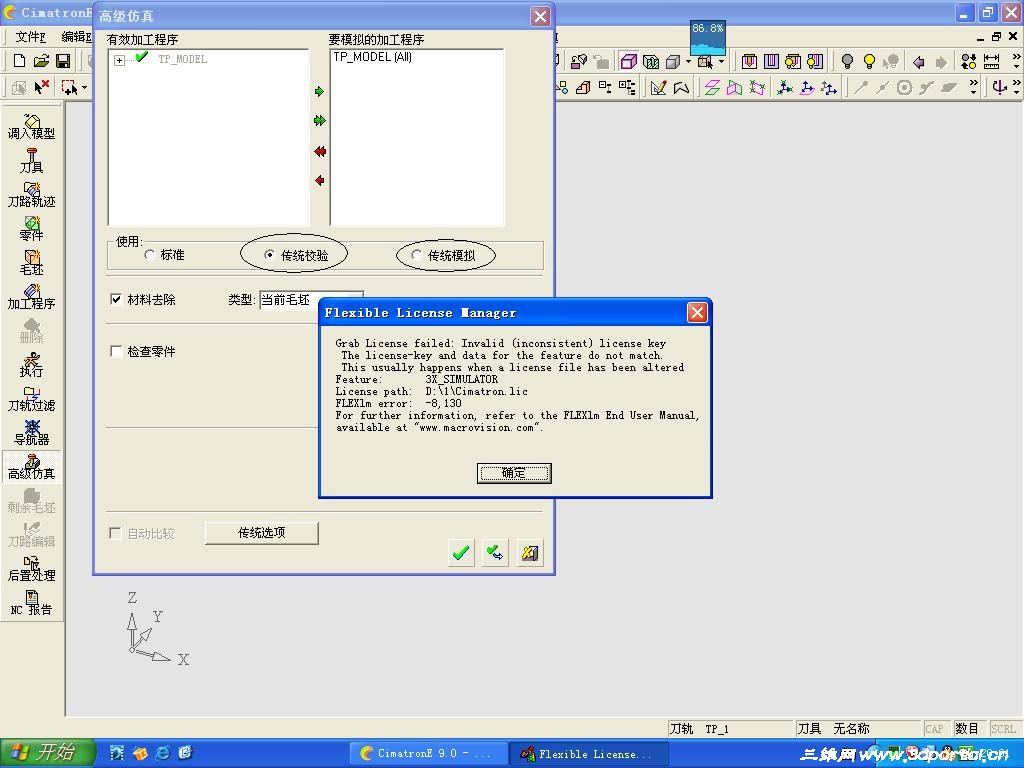Open 后置处理 (post process) tool

pos(31,568)
